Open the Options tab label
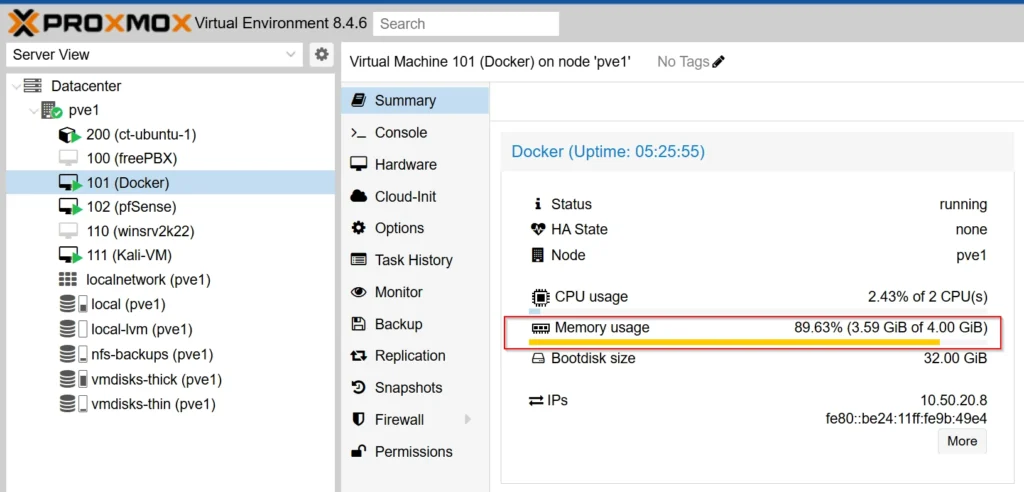The height and width of the screenshot is (492, 1024). click(x=399, y=228)
